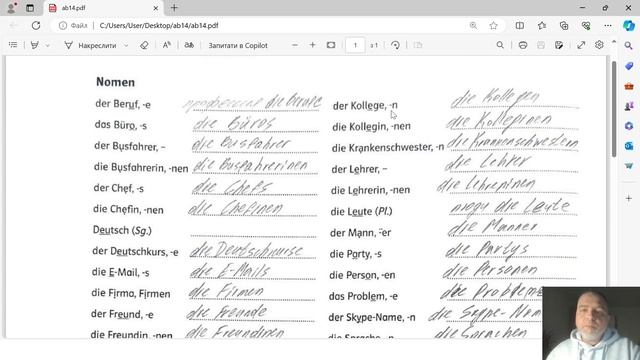Click the Nomen heading
Screen dimensions: 640x360
115,82
